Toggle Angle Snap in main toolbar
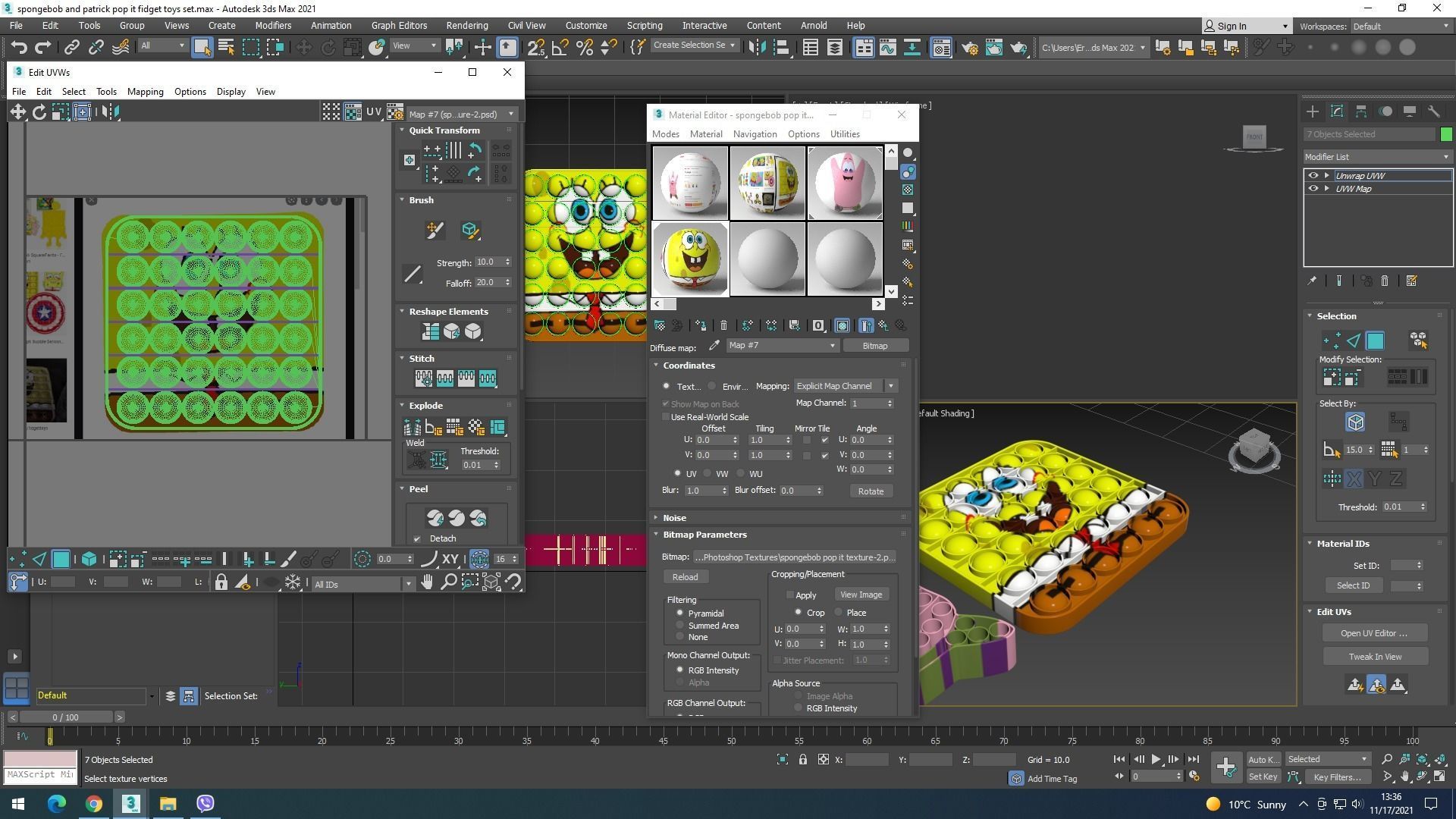The height and width of the screenshot is (819, 1456). tap(560, 47)
